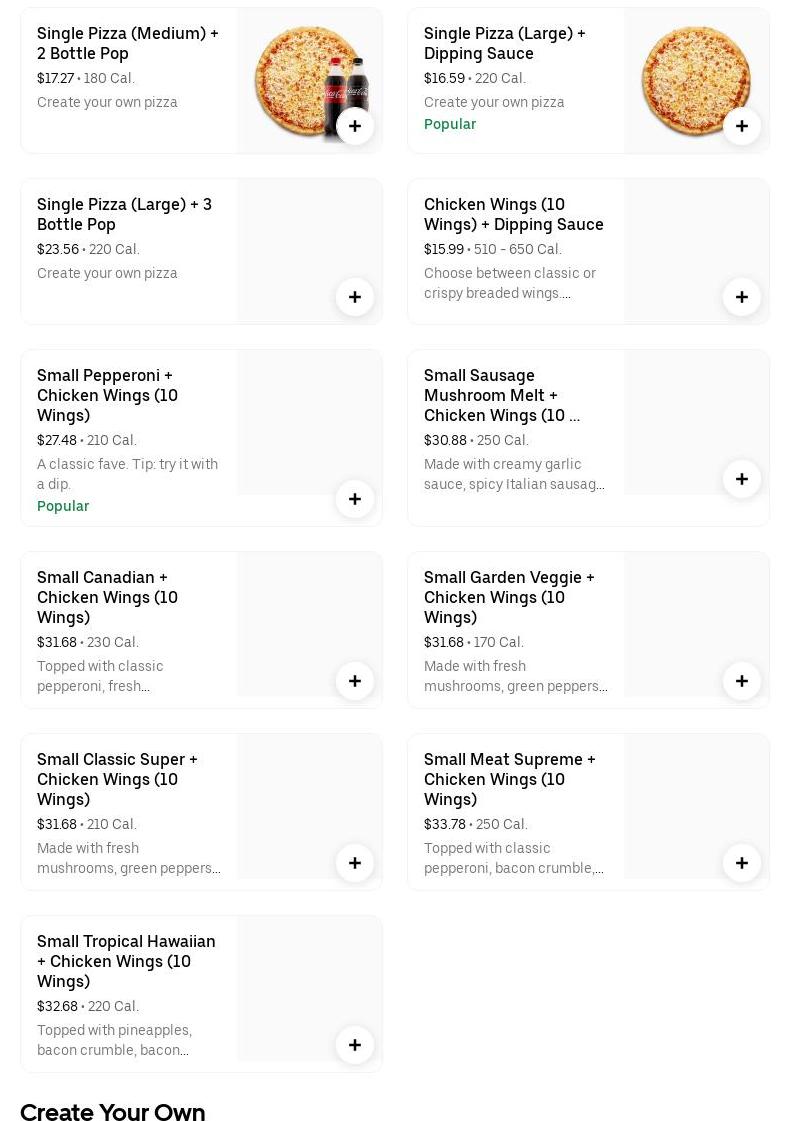Click the Create Your Own section heading
804x1121 pixels.
coord(112,1110)
